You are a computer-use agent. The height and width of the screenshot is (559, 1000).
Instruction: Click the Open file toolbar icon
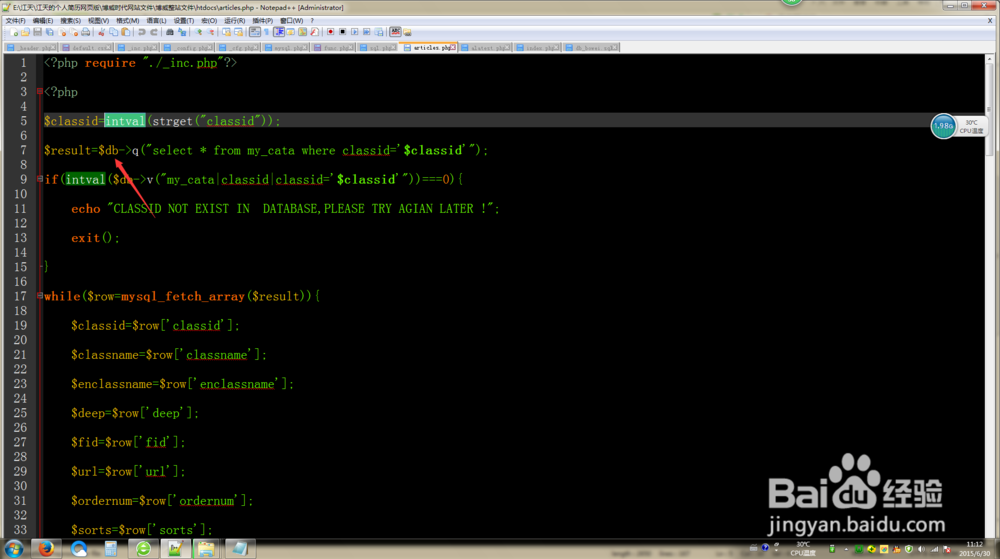[x=25, y=32]
